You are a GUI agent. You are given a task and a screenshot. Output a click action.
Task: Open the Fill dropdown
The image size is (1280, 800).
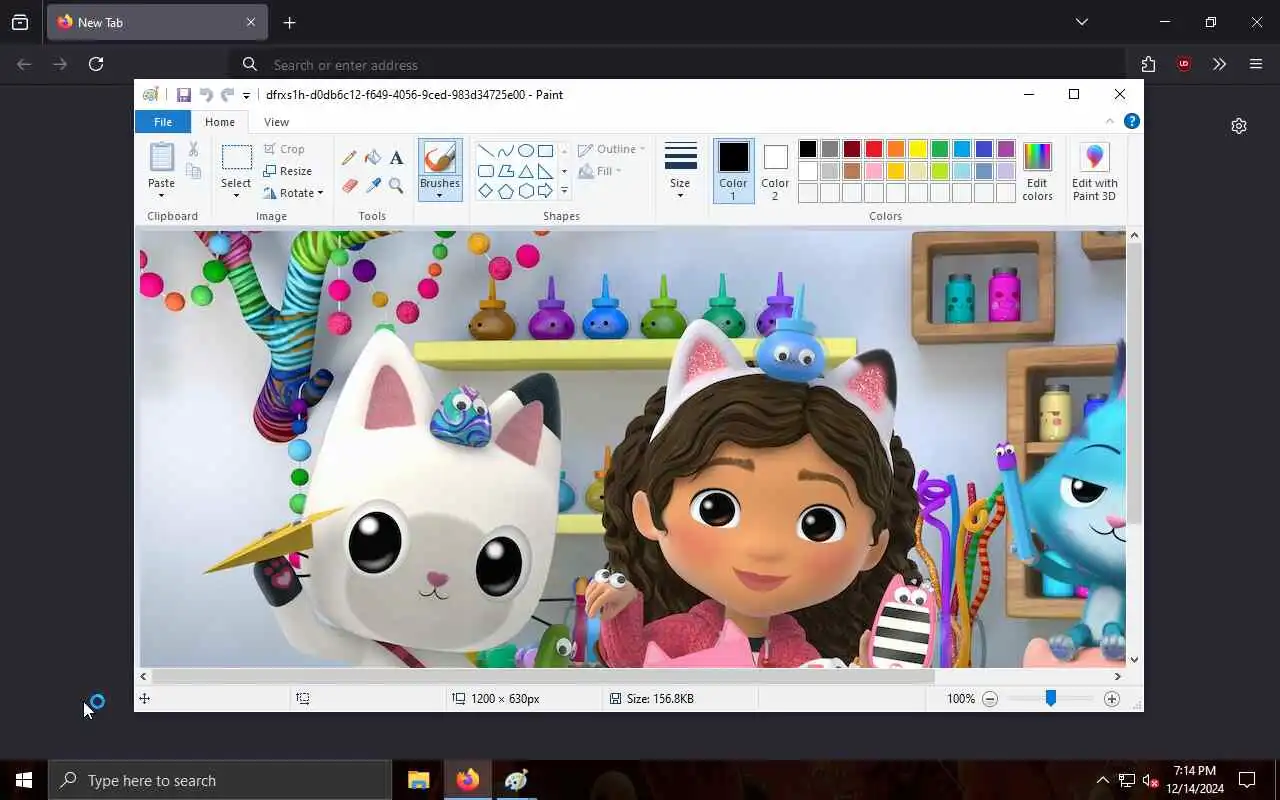tap(600, 171)
